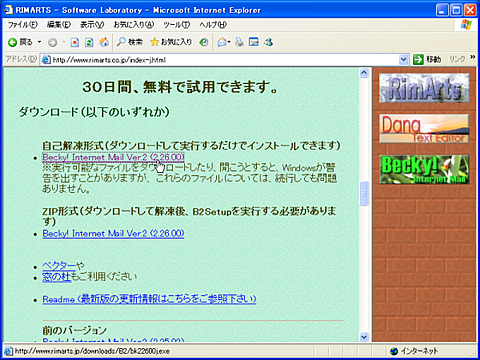Click the Stop loading icon
This screenshot has width=480, height=360.
click(x=75, y=42)
